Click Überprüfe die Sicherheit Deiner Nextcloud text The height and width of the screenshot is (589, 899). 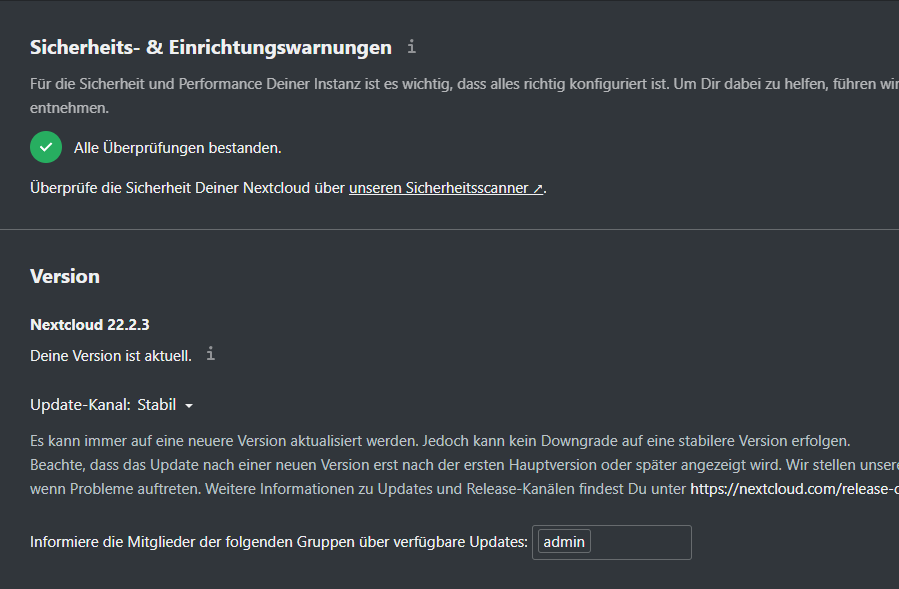click(x=187, y=188)
